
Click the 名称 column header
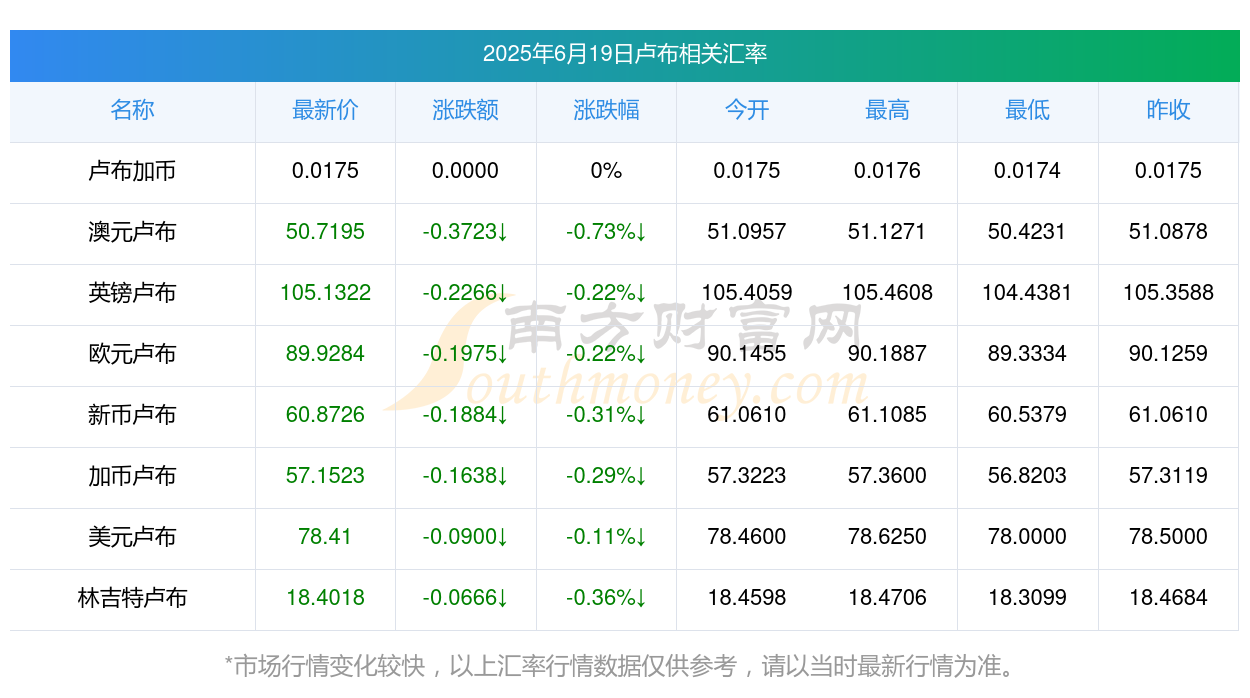132,110
